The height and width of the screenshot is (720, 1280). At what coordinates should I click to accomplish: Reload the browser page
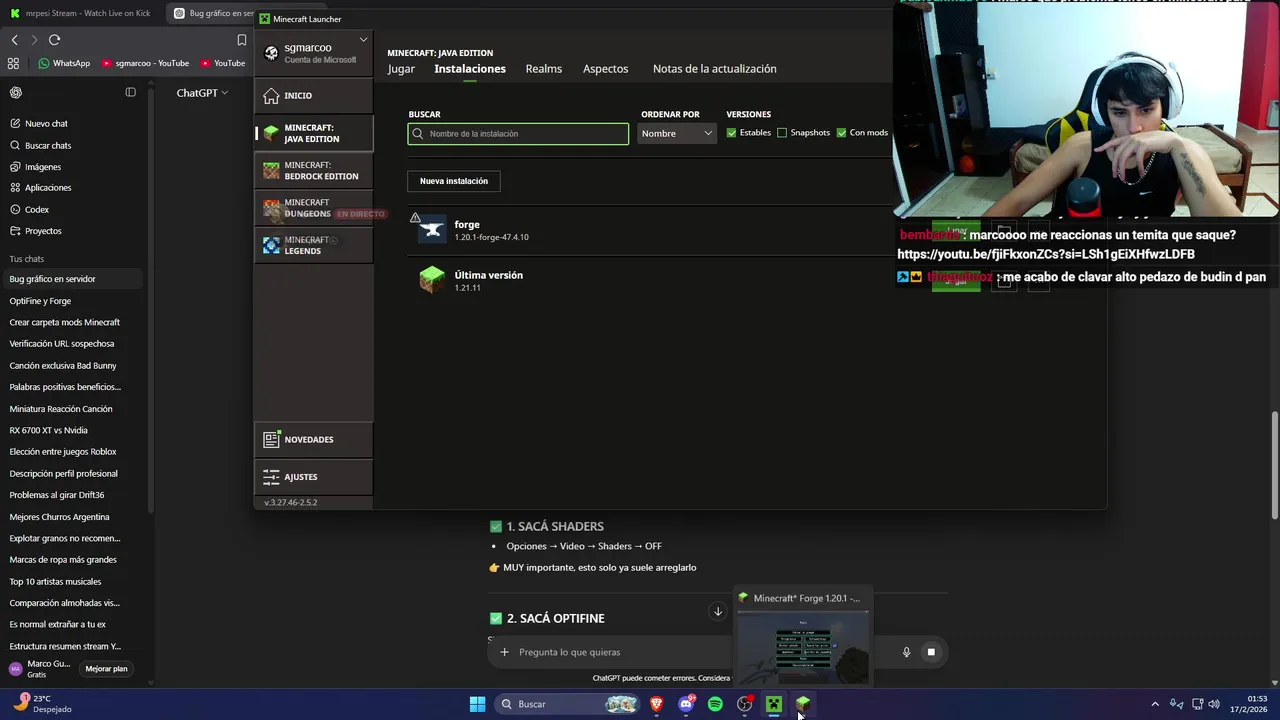click(54, 40)
